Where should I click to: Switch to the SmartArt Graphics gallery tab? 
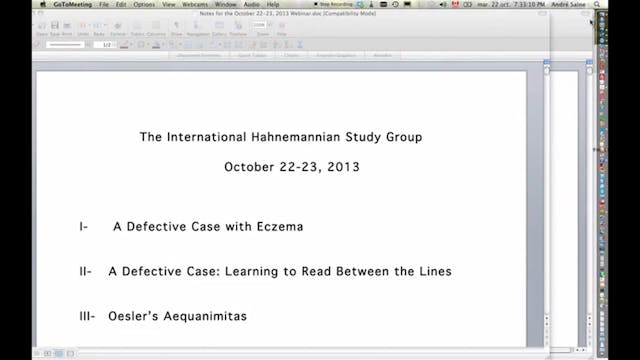[336, 55]
